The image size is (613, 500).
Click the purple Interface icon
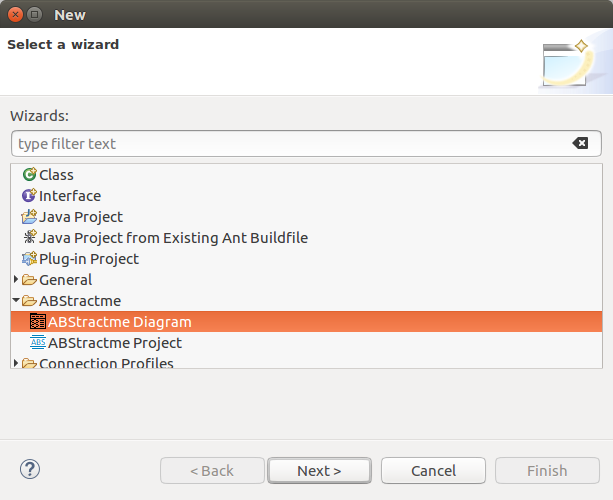click(29, 196)
